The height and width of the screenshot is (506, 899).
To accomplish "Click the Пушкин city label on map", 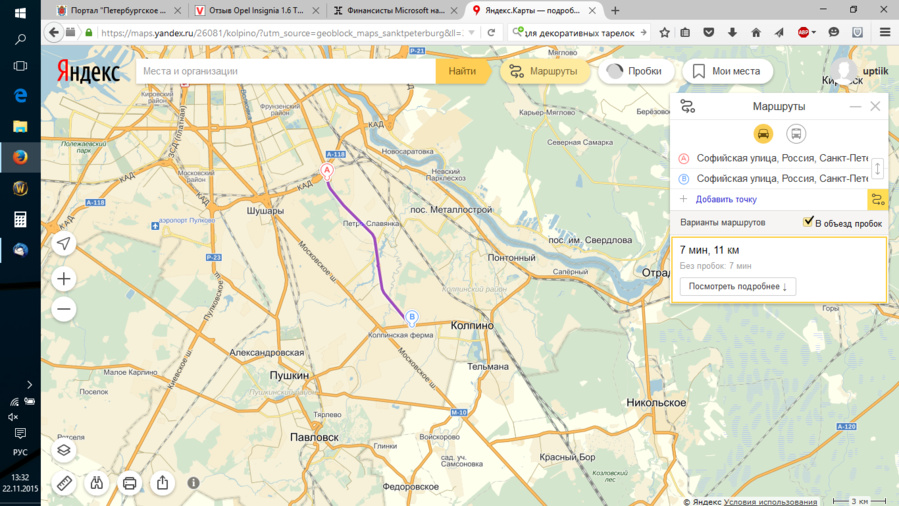I will (289, 375).
